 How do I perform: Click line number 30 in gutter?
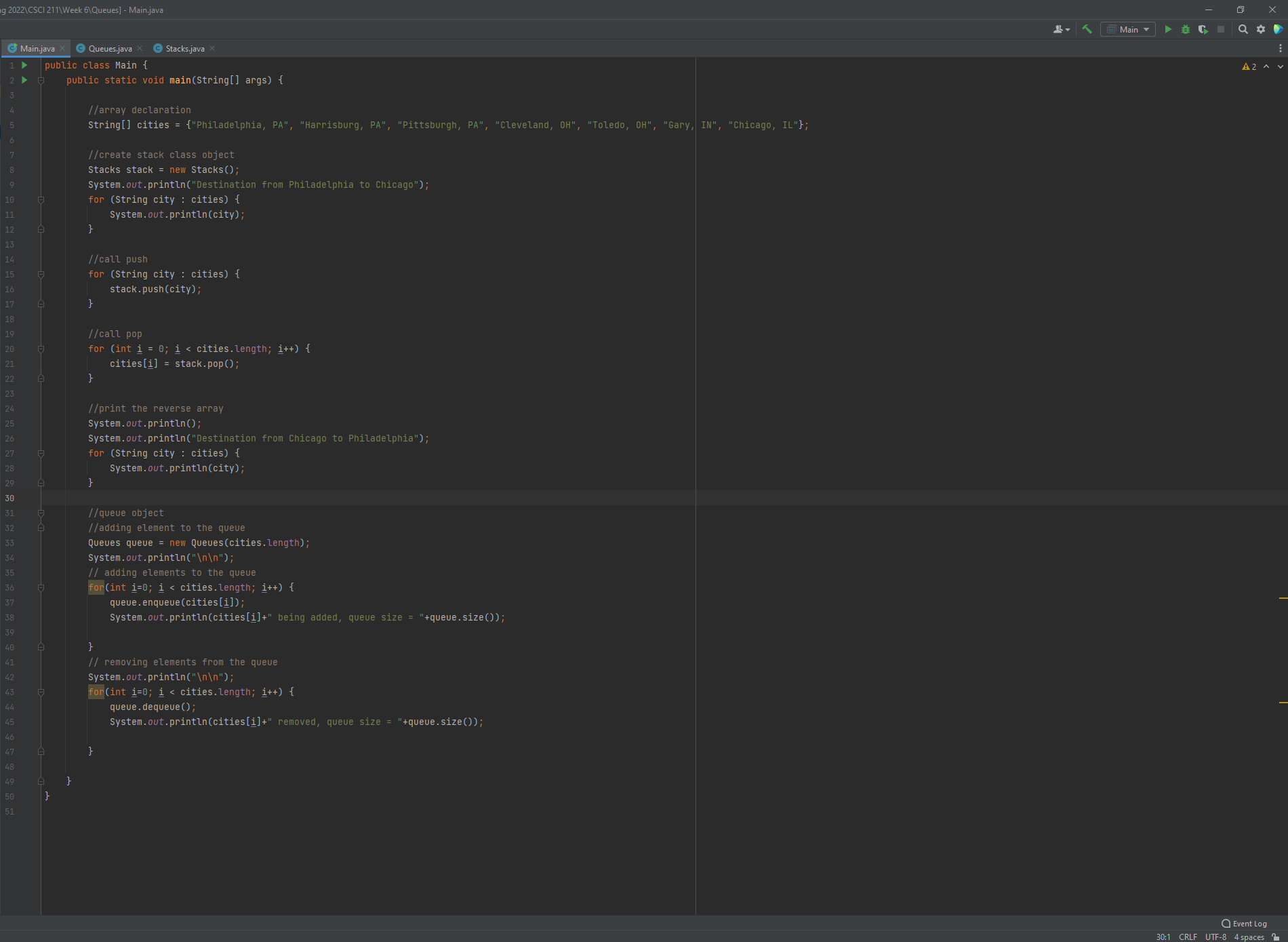[x=9, y=498]
